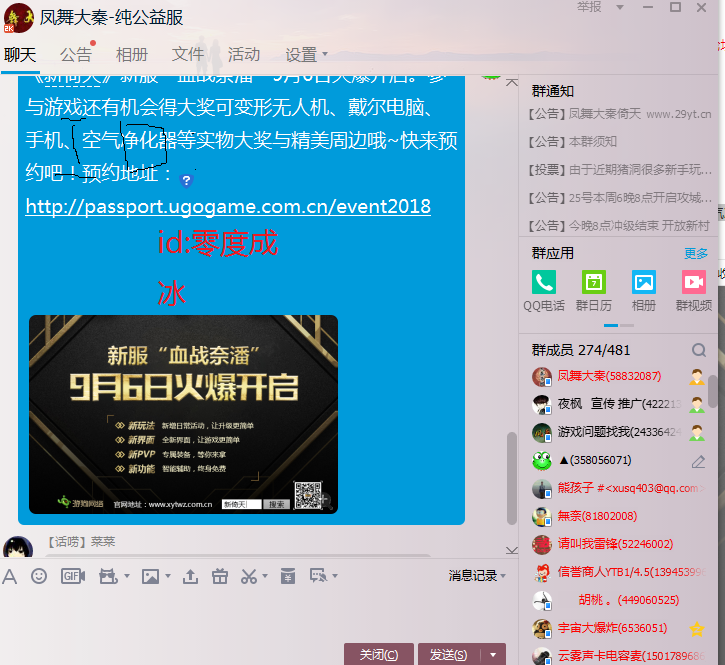The width and height of the screenshot is (725, 665).
Task: Expand the chat bubble tools dropdown arrow
Action: [335, 576]
